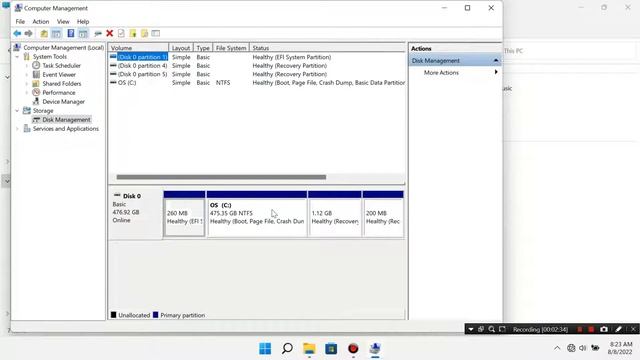Collapse the Disk Management actions section arrow
The height and width of the screenshot is (360, 640).
(496, 60)
